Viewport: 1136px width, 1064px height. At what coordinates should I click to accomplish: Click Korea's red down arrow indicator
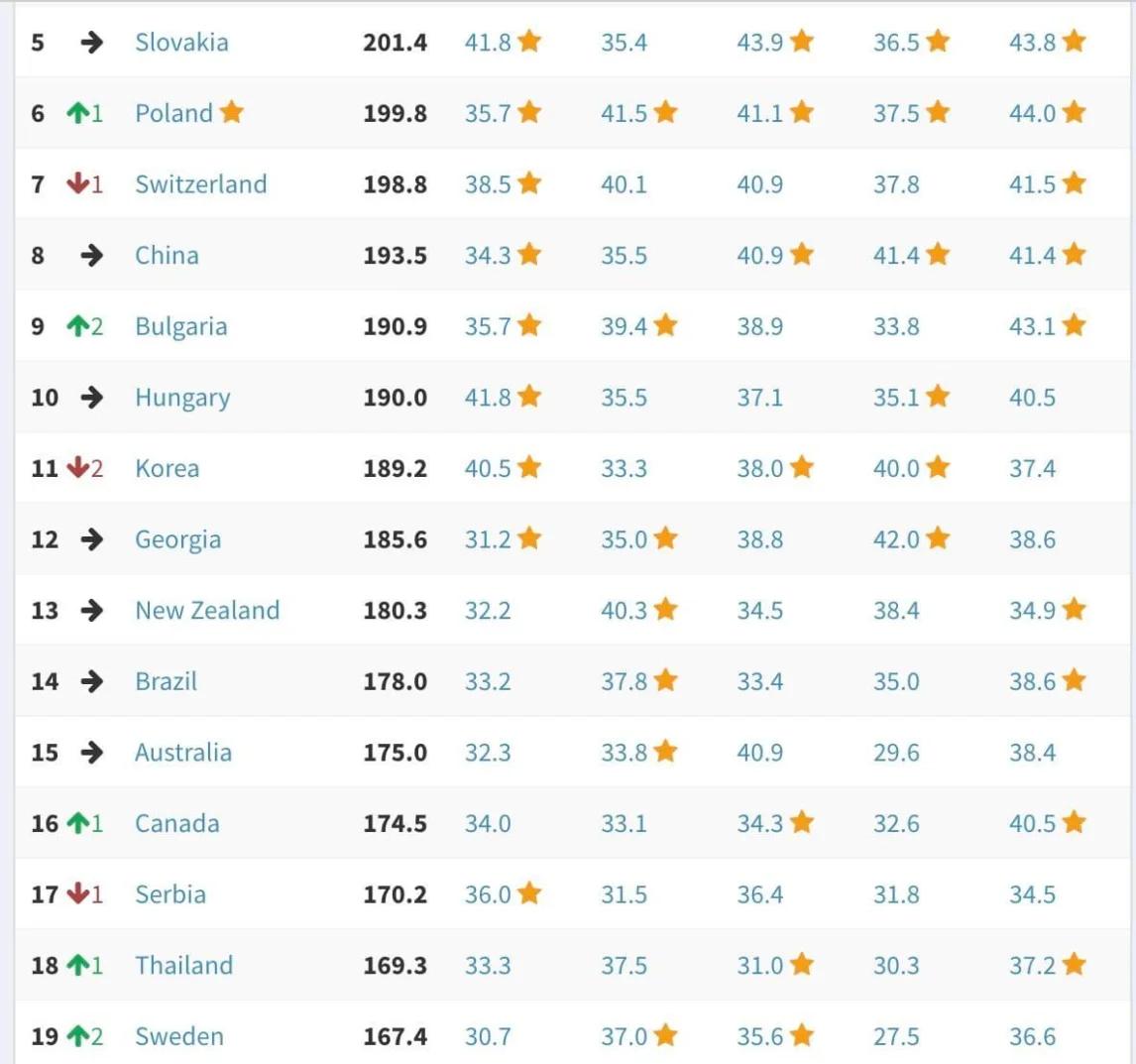(77, 468)
